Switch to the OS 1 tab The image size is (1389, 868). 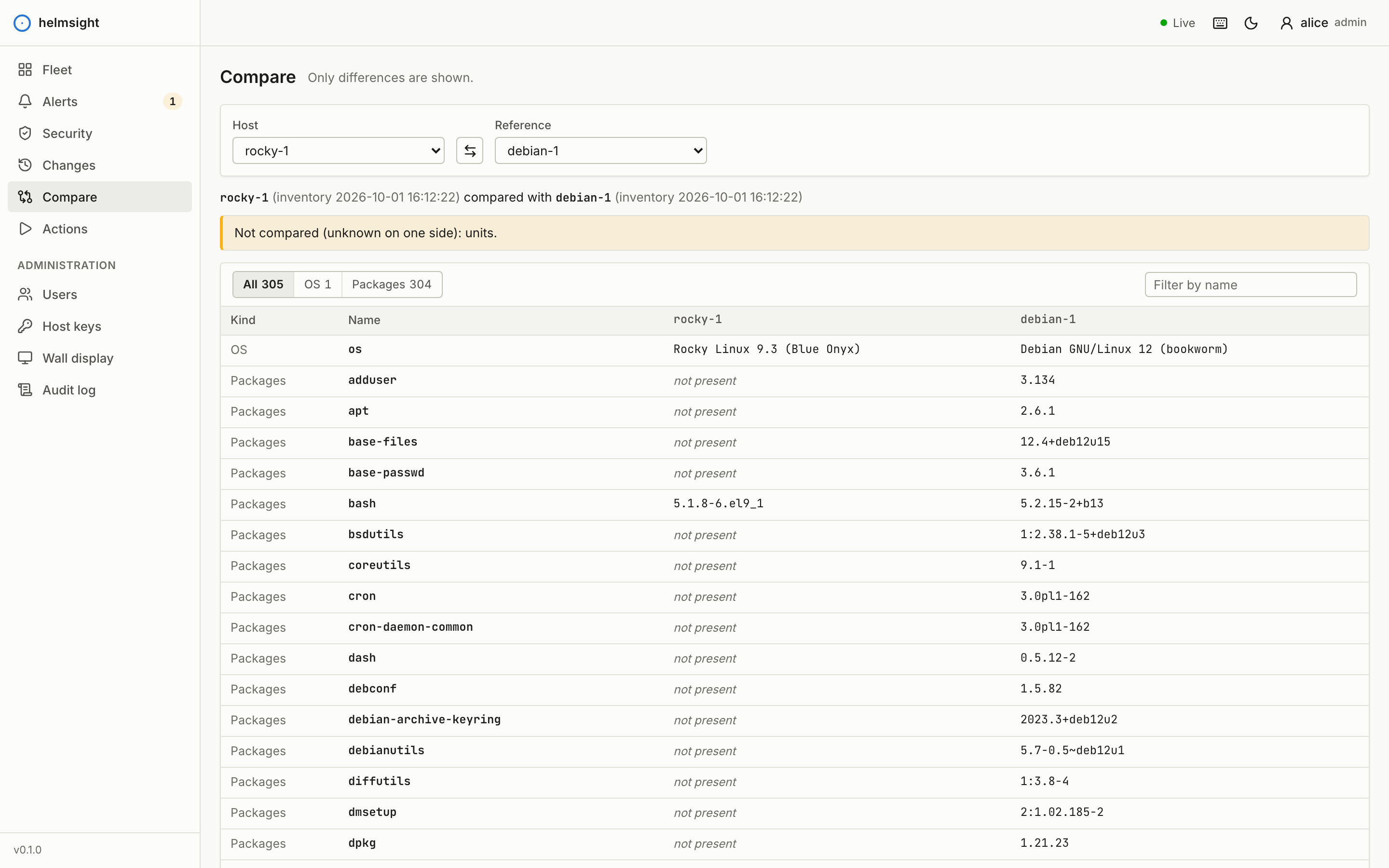tap(317, 284)
